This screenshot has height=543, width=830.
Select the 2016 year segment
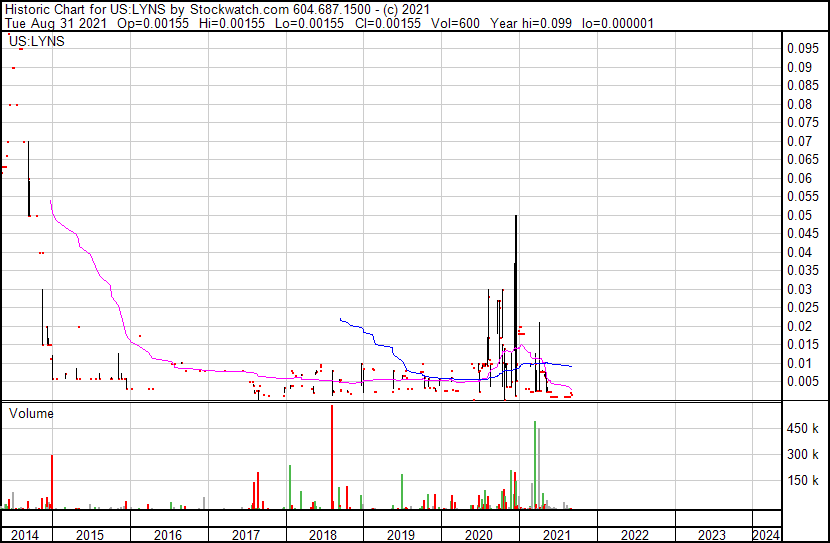pos(168,535)
